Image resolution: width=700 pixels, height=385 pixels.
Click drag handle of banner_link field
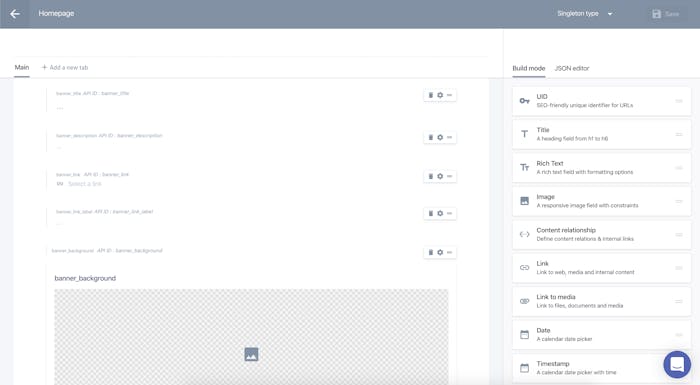450,176
